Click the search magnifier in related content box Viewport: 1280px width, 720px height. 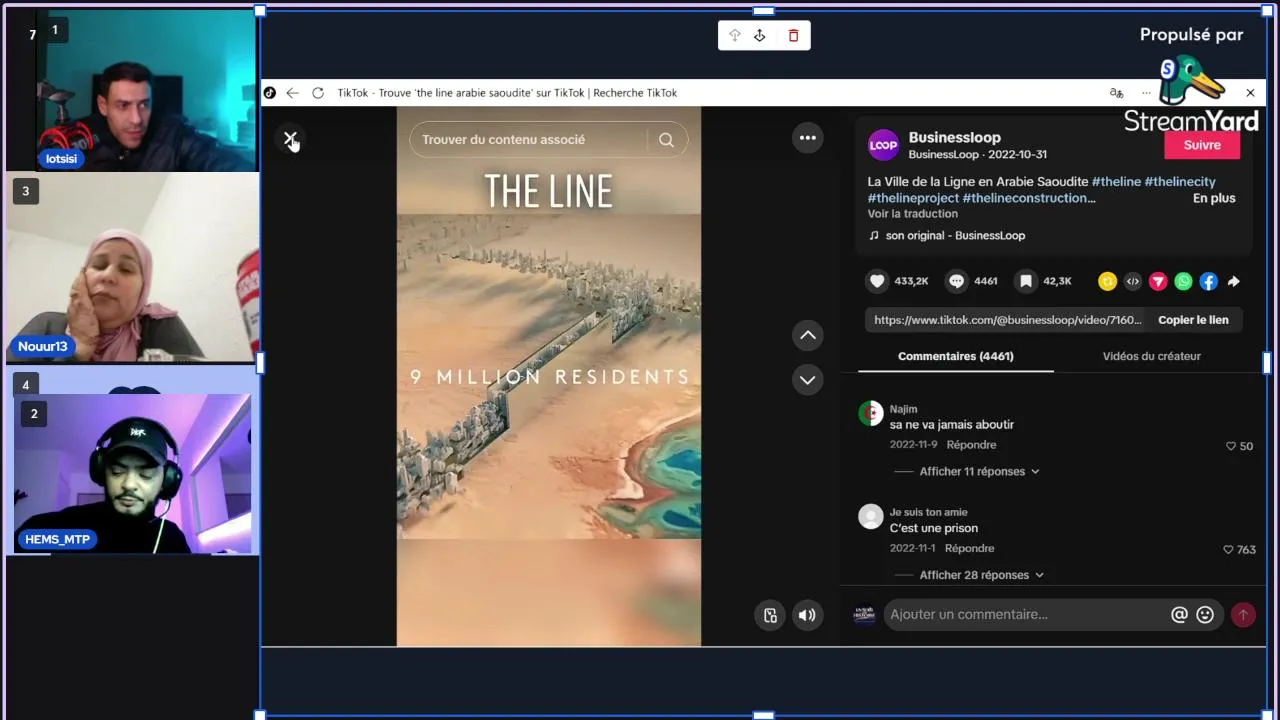click(x=666, y=140)
